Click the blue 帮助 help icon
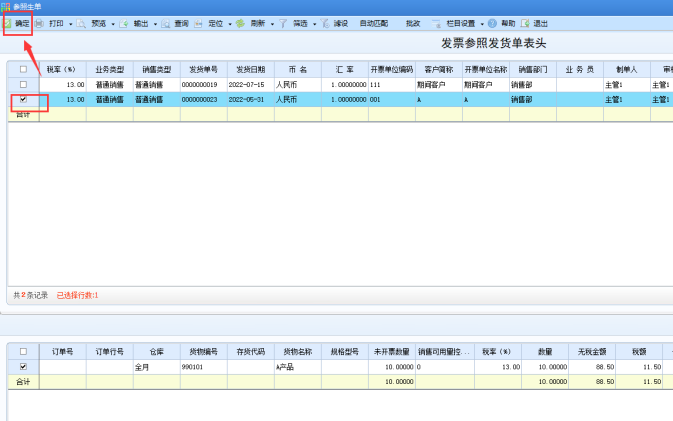 (492, 24)
